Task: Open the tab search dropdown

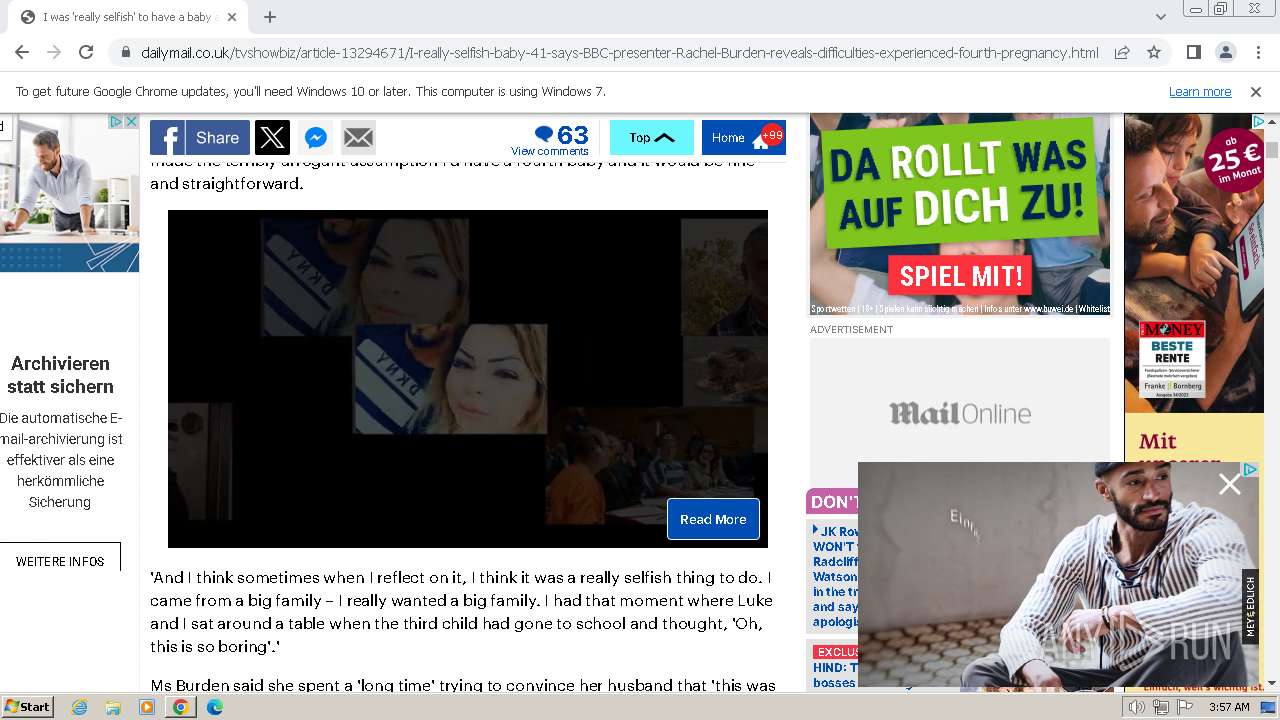Action: pos(1160,17)
